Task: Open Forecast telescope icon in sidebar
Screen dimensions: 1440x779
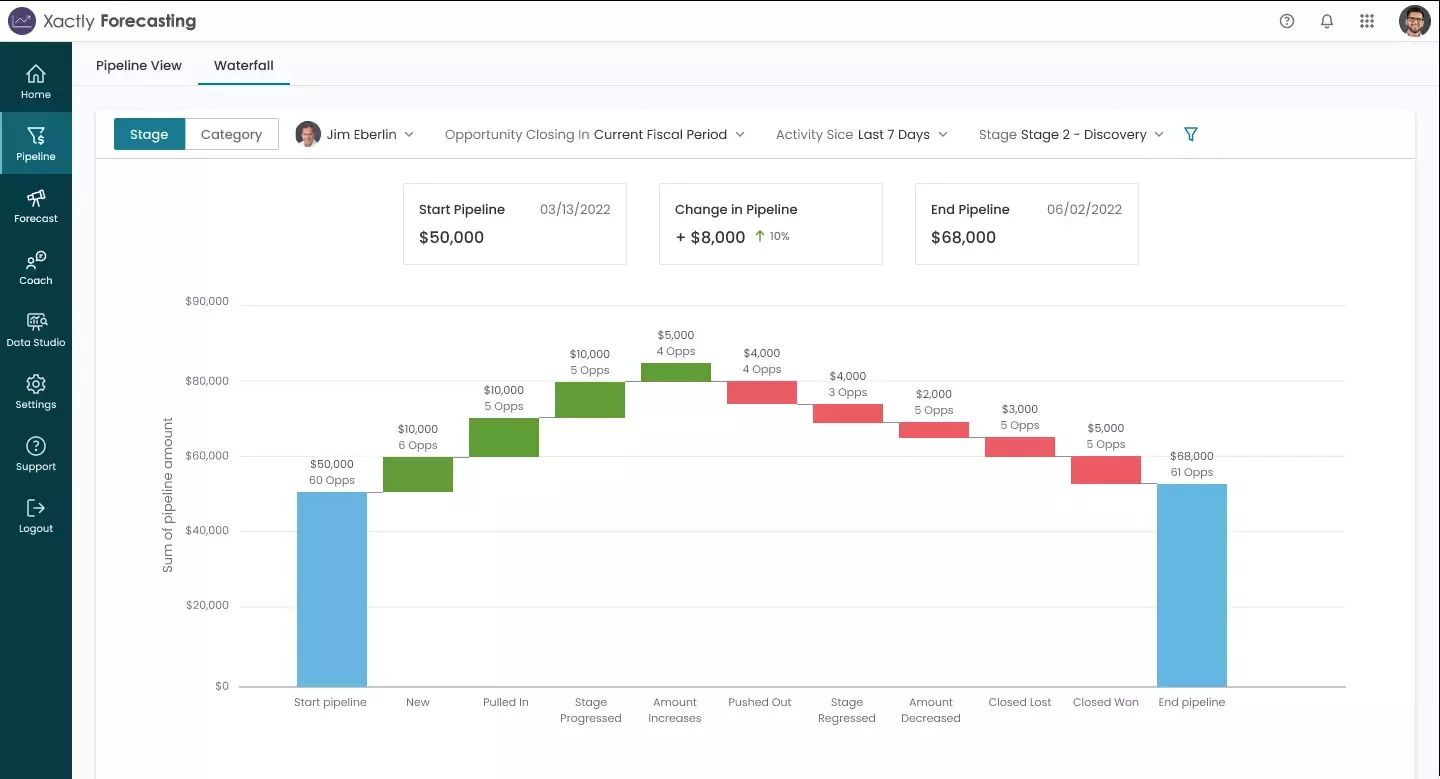Action: tap(36, 199)
